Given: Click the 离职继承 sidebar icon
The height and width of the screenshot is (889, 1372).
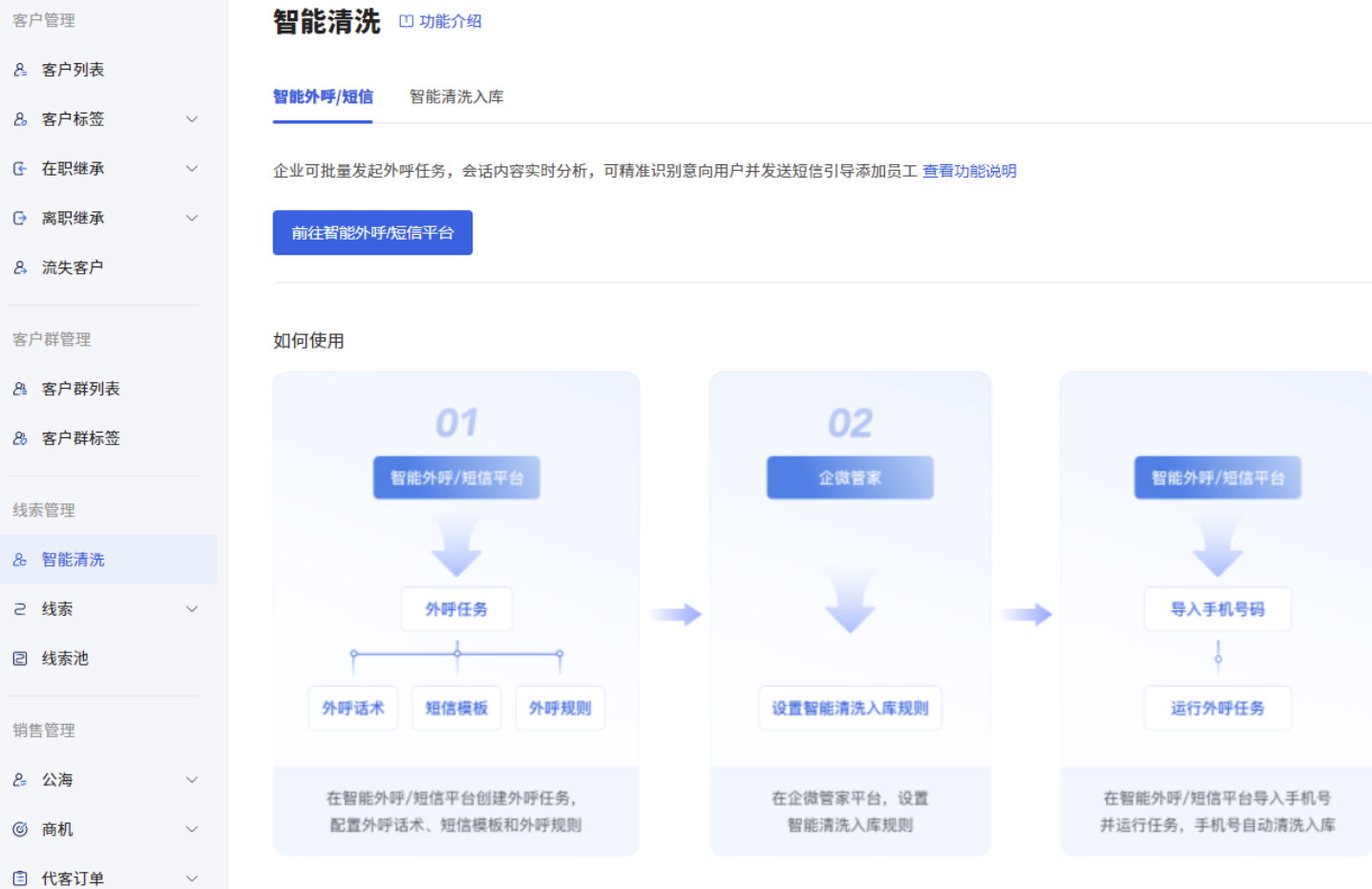Looking at the screenshot, I should click(x=20, y=219).
